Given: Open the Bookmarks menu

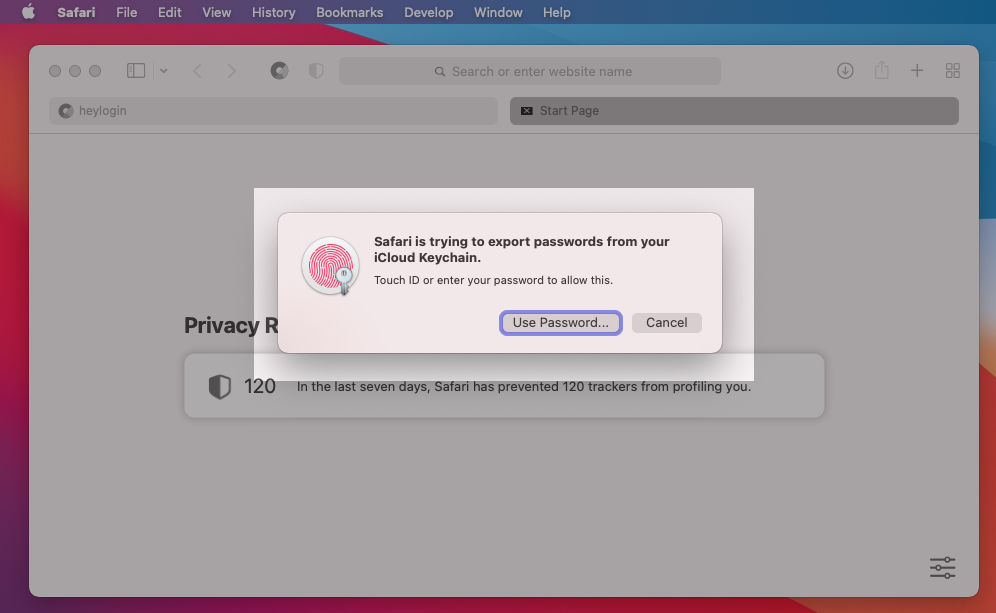Looking at the screenshot, I should coord(349,12).
